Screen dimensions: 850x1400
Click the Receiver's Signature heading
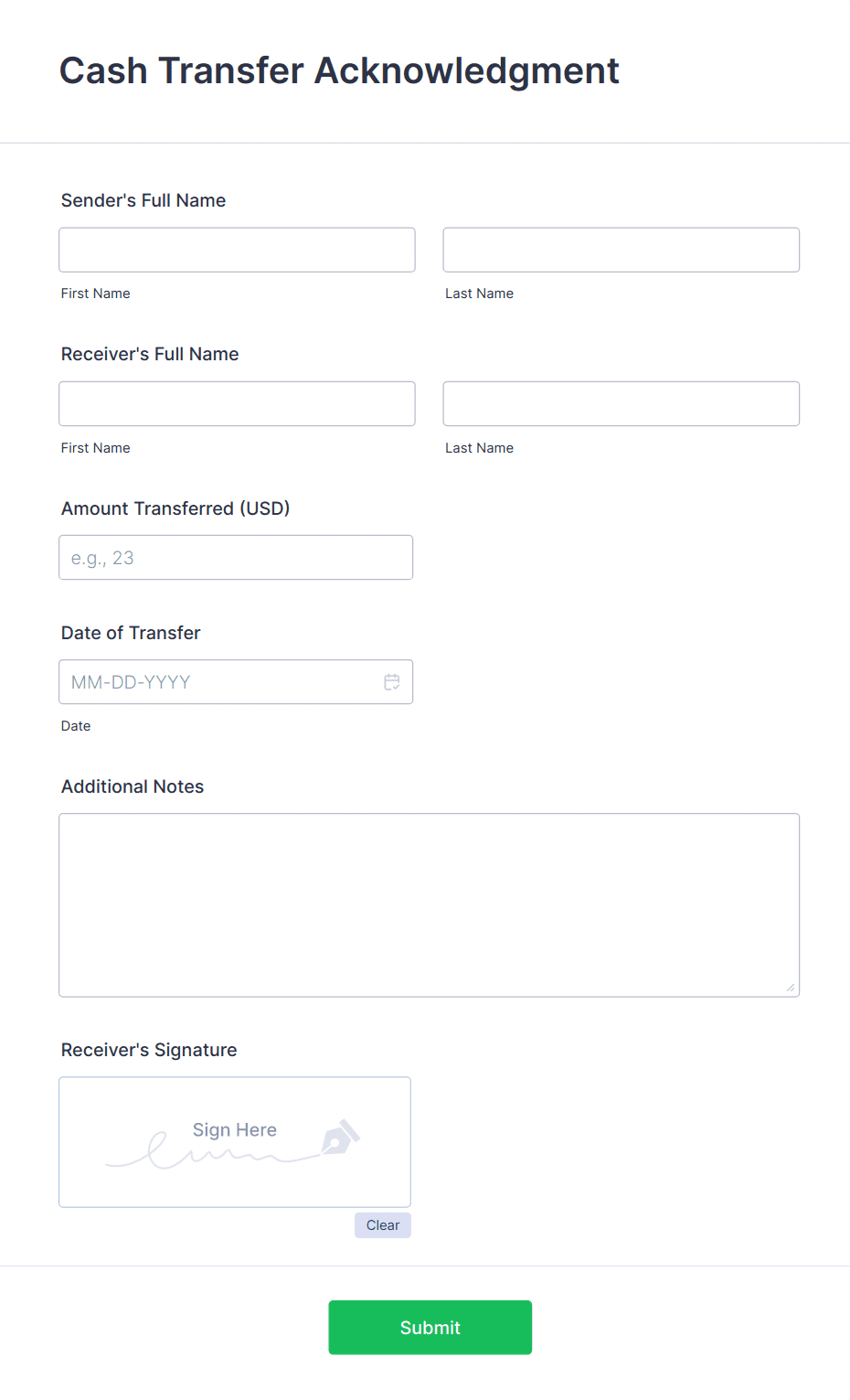pyautogui.click(x=148, y=1050)
